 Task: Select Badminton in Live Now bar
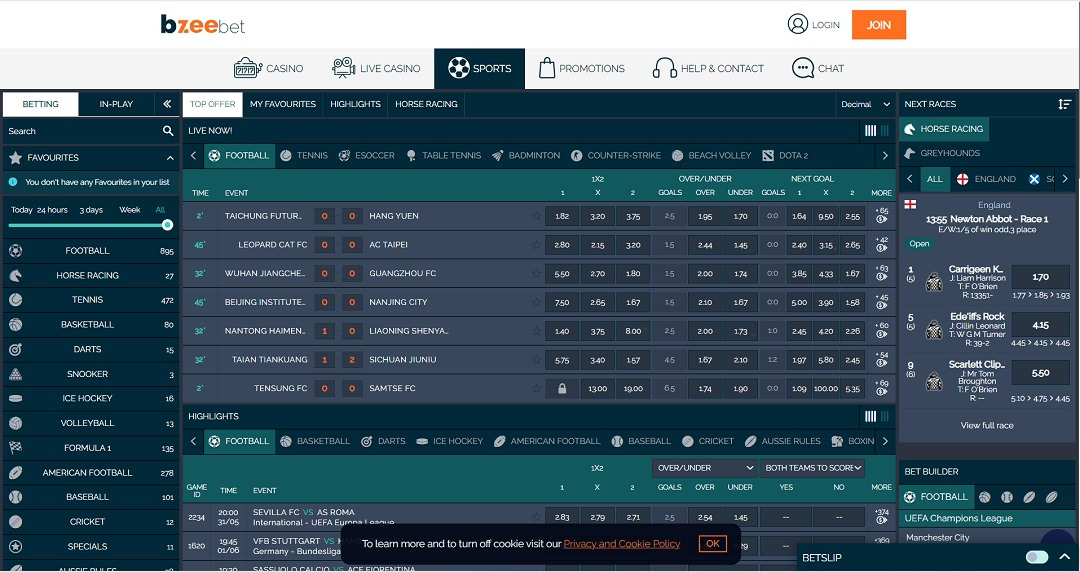pyautogui.click(x=526, y=156)
